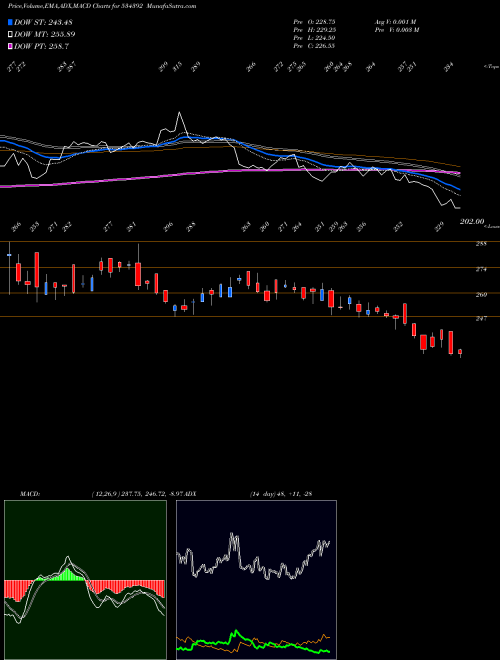The height and width of the screenshot is (660, 500).
Task: Click the chart title at the top
Action: tap(102, 6)
